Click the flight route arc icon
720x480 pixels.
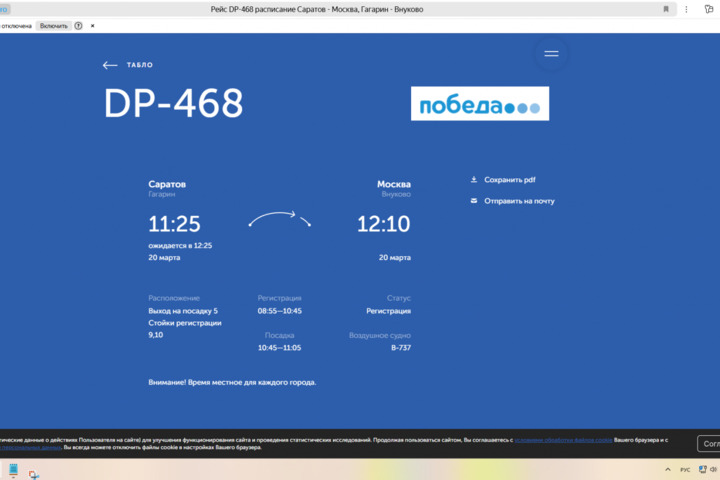pos(280,219)
